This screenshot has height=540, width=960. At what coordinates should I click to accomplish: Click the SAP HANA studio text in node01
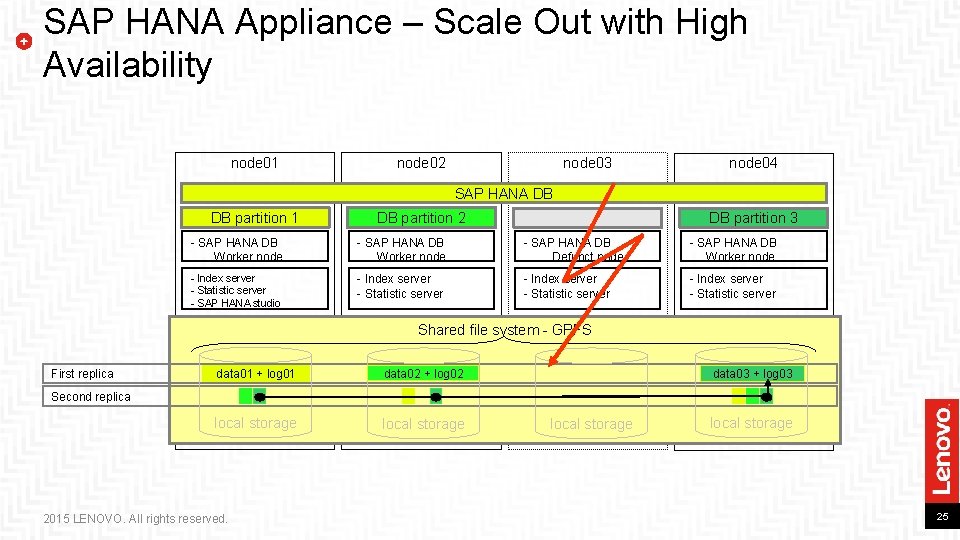239,302
